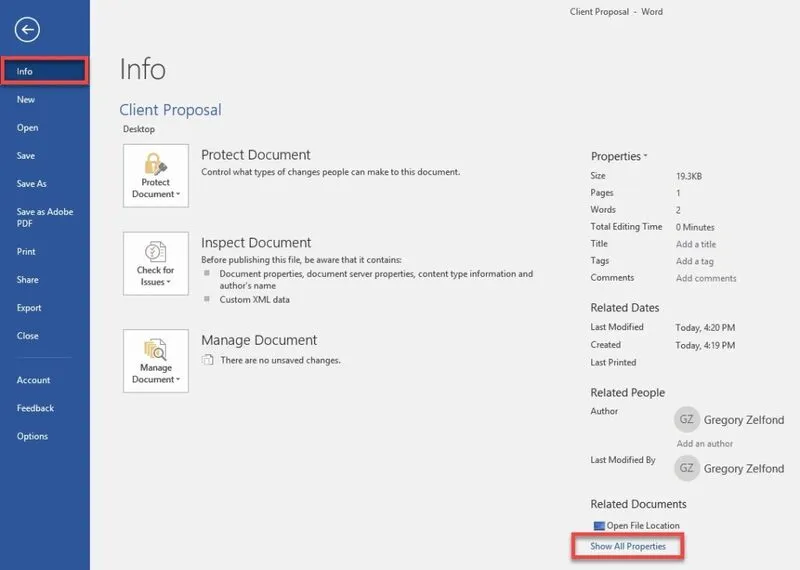Open Options in the sidebar

coord(32,436)
